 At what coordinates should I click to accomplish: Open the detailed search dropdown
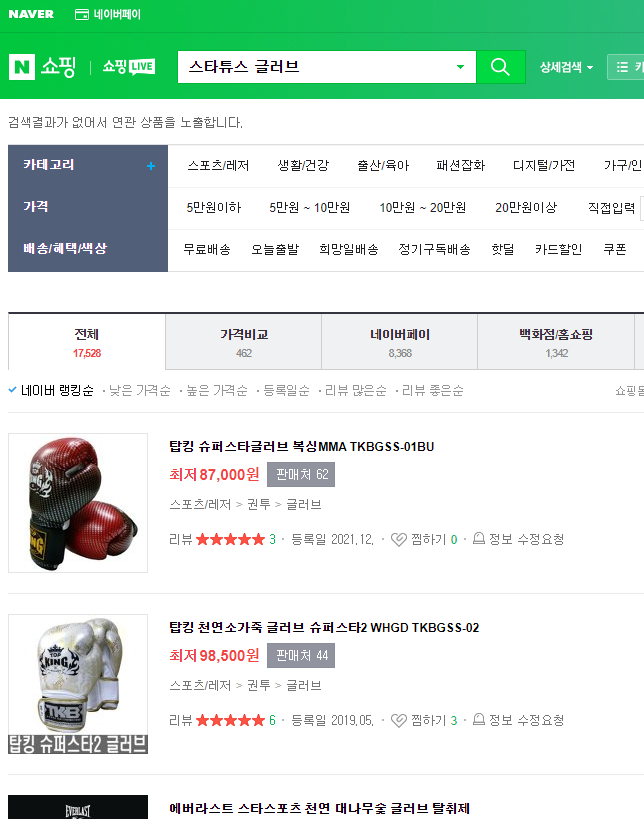coord(566,67)
